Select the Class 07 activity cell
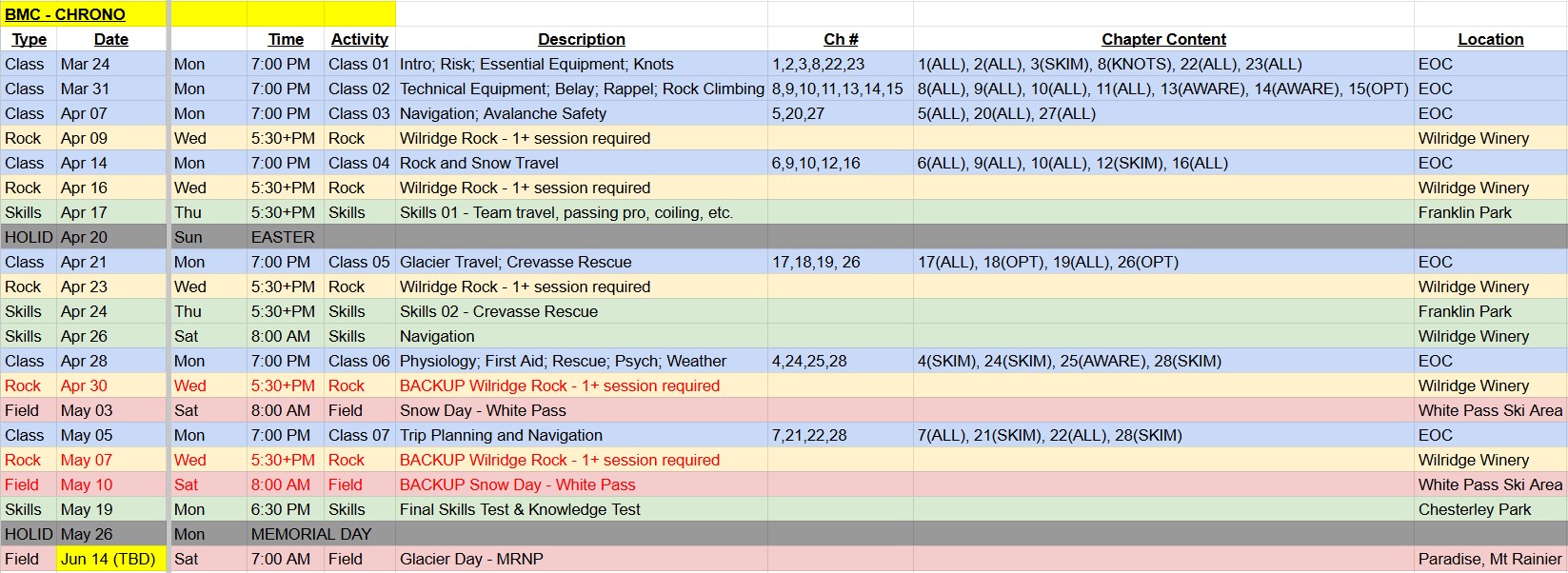This screenshot has height=573, width=1568. pyautogui.click(x=360, y=435)
